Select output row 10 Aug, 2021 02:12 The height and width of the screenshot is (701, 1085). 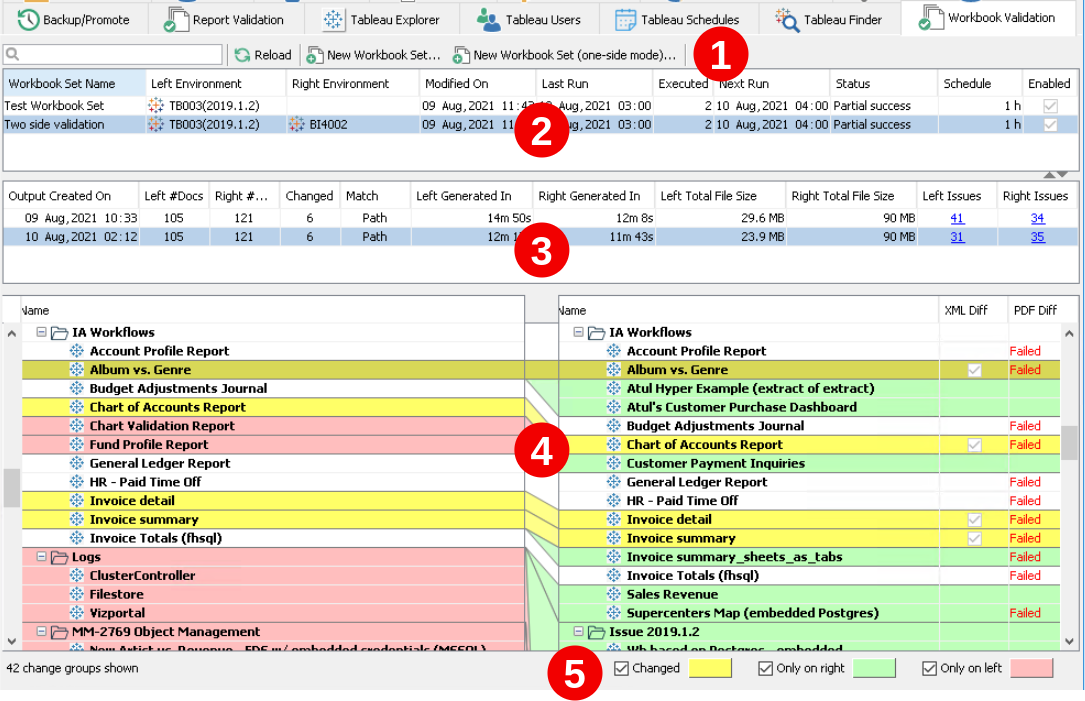click(x=540, y=237)
